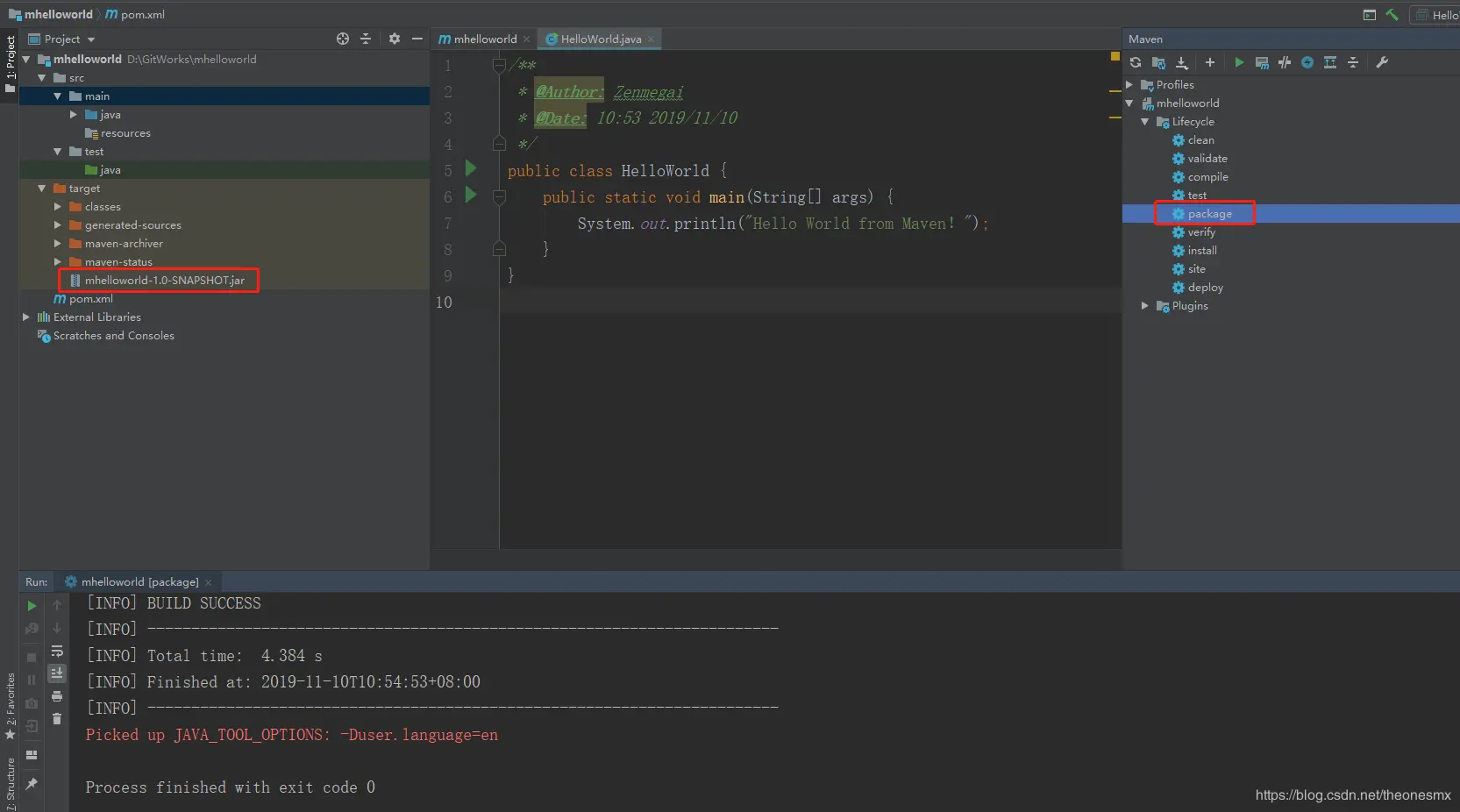
Task: Open Execute Maven Goal dialog icon
Action: (x=1262, y=62)
